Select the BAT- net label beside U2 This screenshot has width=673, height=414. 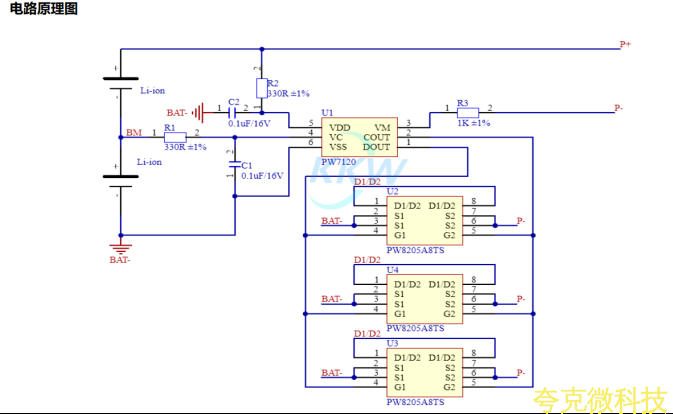[332, 221]
